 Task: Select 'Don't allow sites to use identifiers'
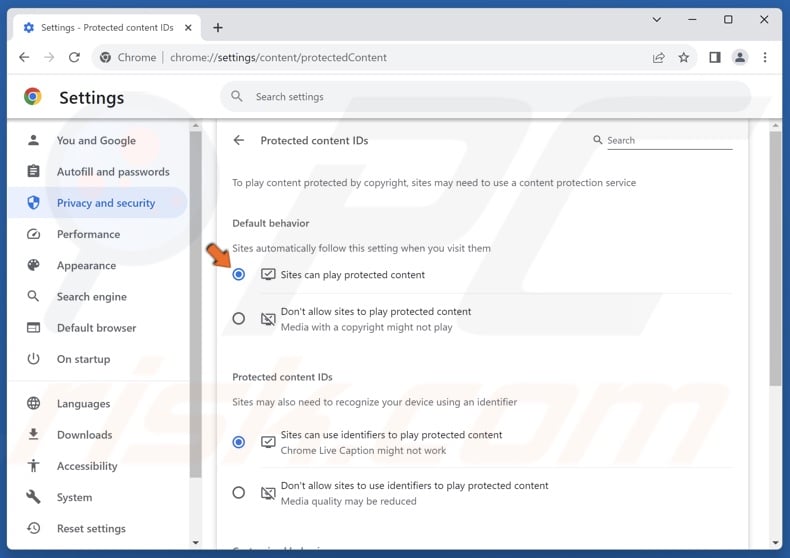click(239, 493)
